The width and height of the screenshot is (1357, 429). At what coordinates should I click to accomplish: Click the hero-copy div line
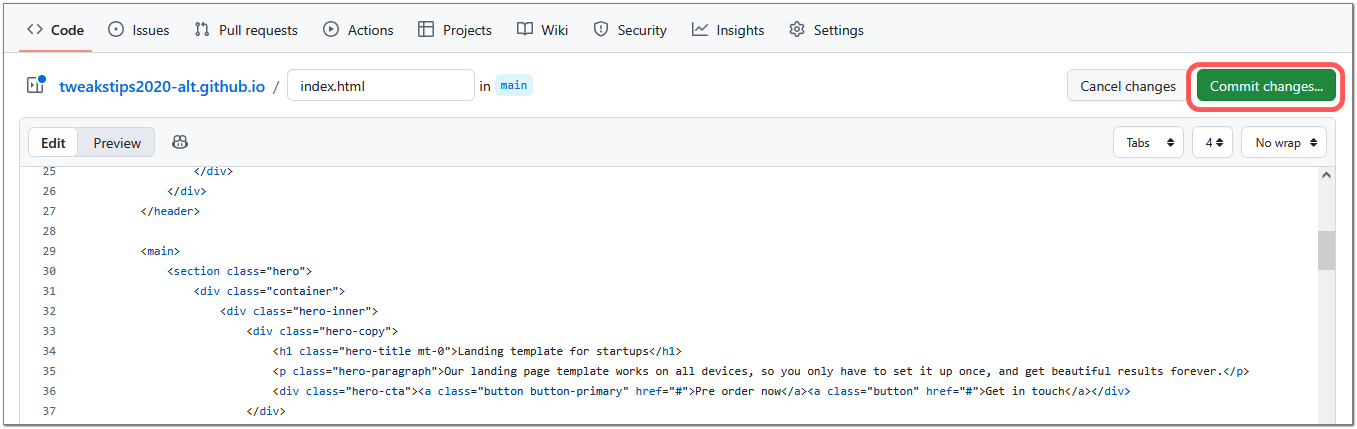322,331
